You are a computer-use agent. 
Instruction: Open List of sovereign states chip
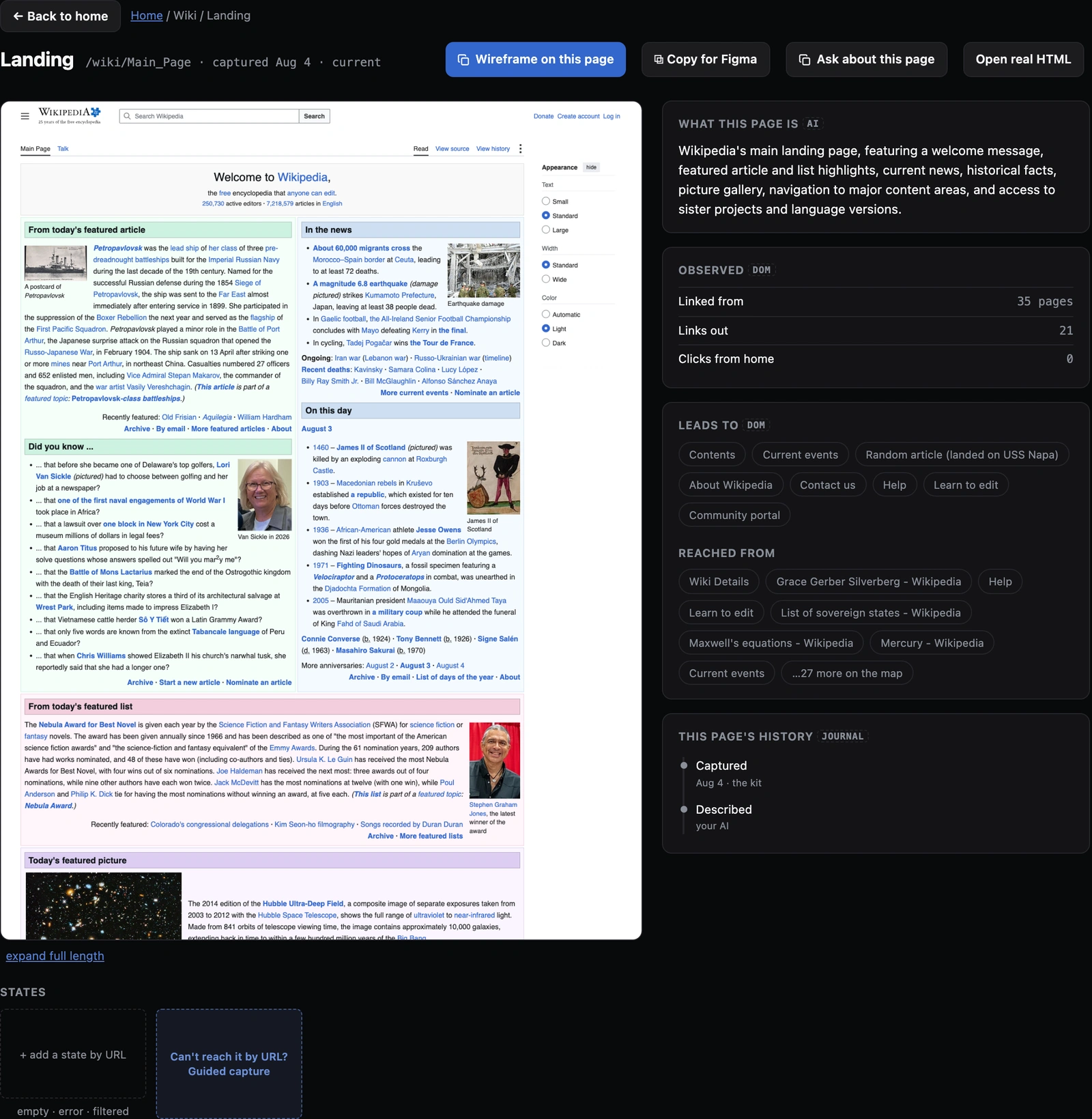[870, 612]
